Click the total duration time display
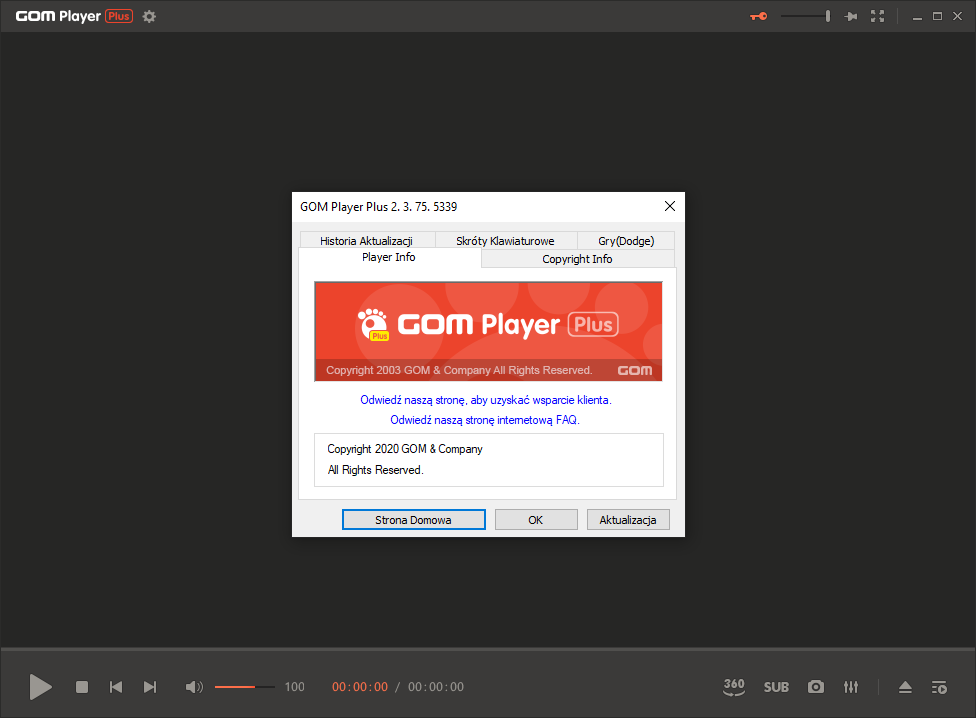This screenshot has width=976, height=718. pos(436,687)
